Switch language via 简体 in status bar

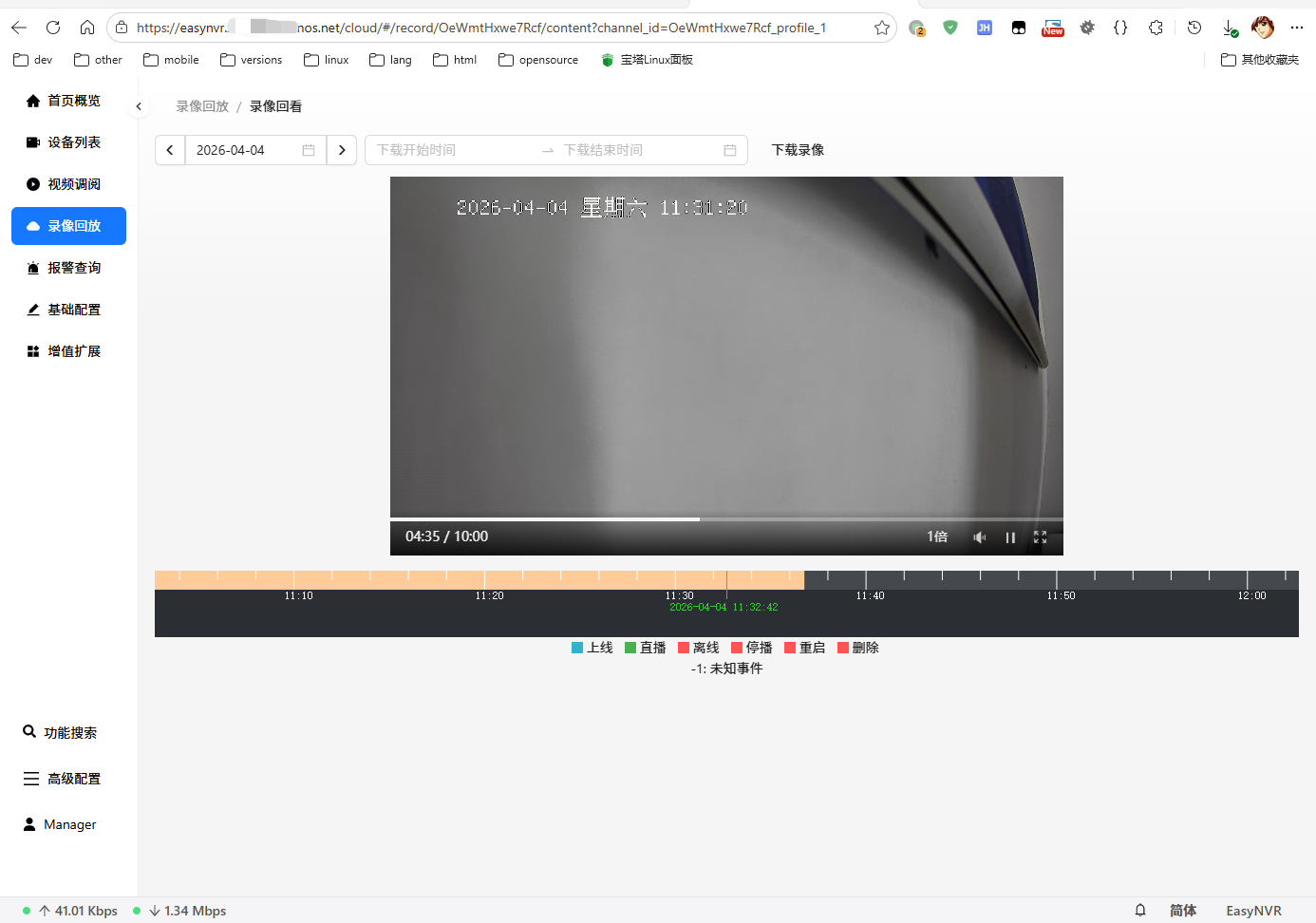[1183, 911]
